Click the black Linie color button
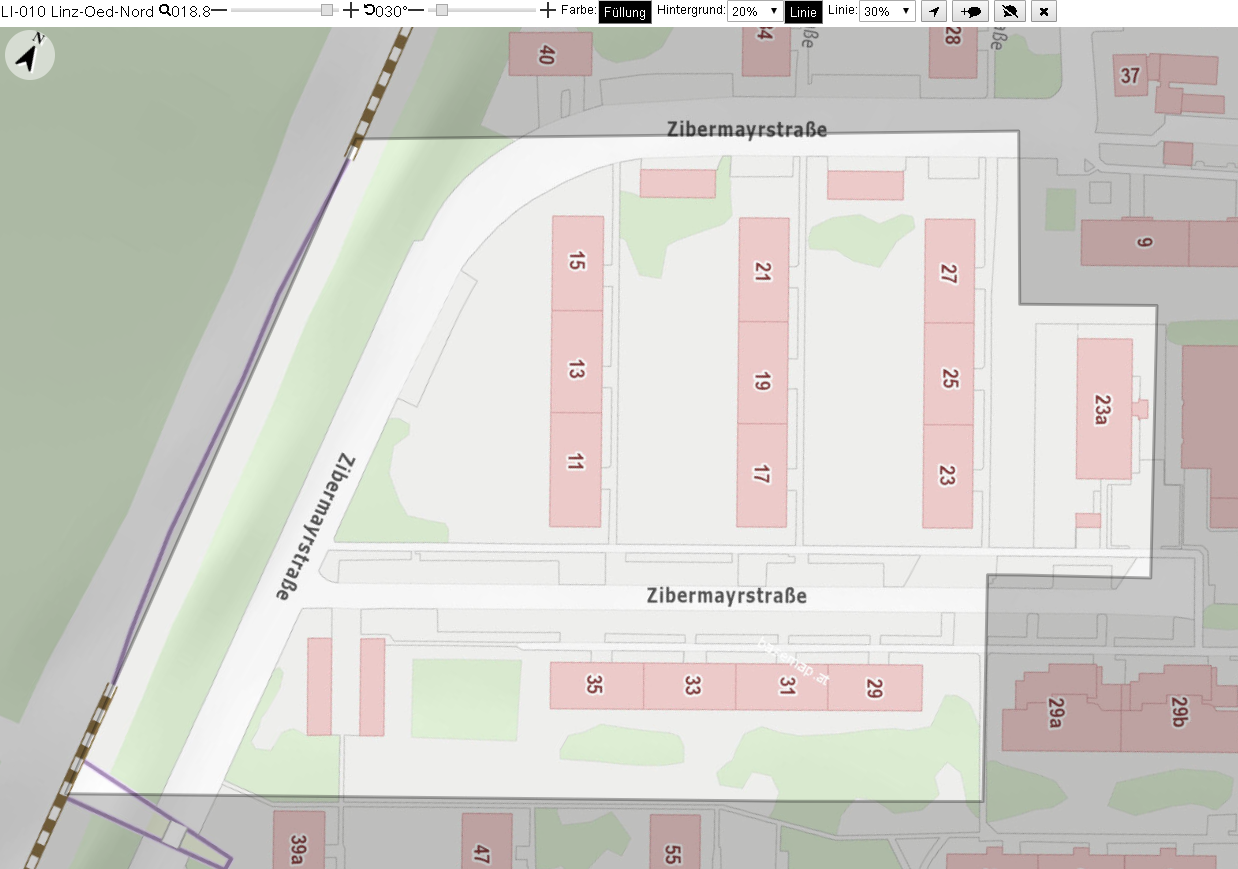The height and width of the screenshot is (869, 1238). click(804, 12)
